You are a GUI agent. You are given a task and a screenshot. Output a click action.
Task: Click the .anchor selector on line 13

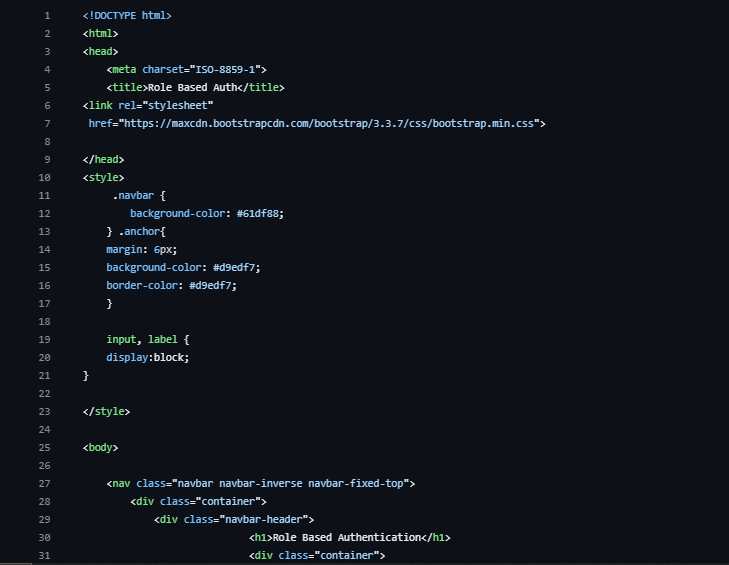point(139,232)
